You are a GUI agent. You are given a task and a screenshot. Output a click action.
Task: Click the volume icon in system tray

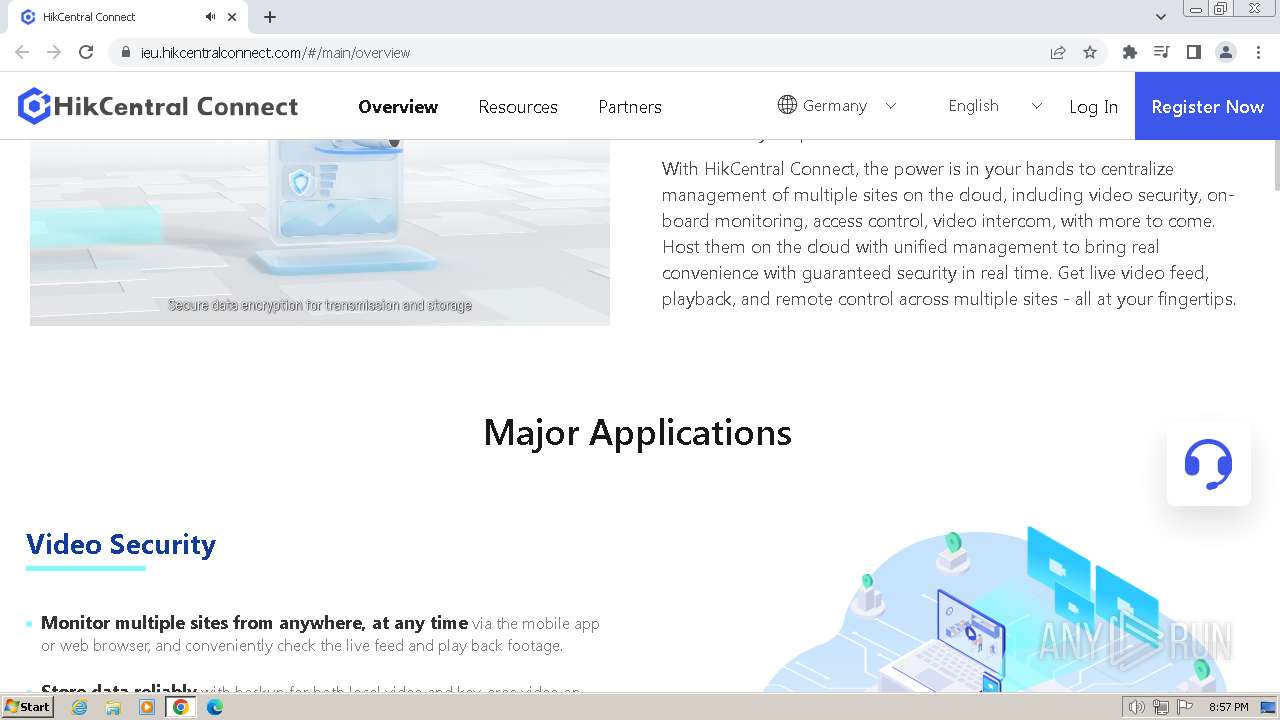click(1137, 707)
